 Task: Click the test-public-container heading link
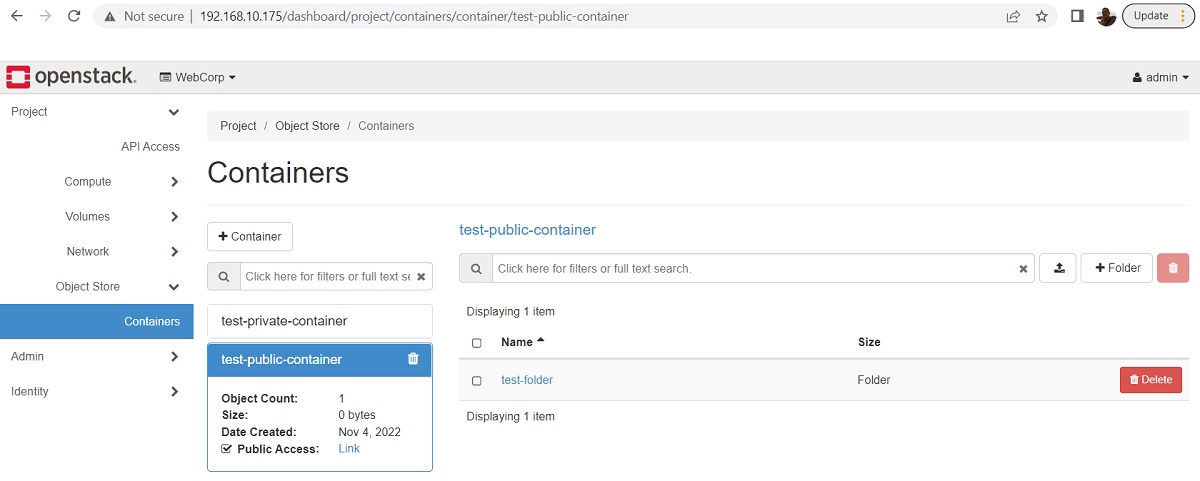[x=527, y=230]
